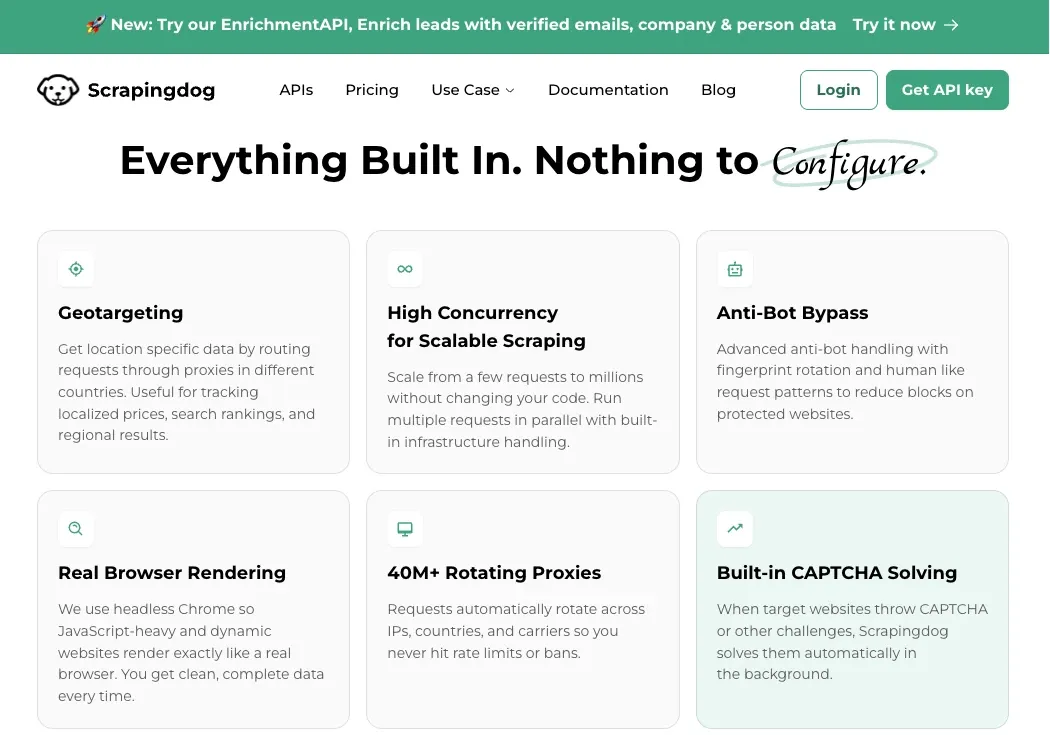The height and width of the screenshot is (735, 1050).
Task: Click the Get API key button
Action: pos(947,90)
